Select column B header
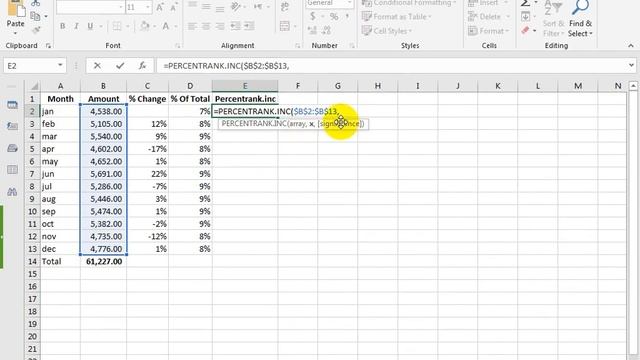Viewport: 640px width, 360px height. coord(103,86)
